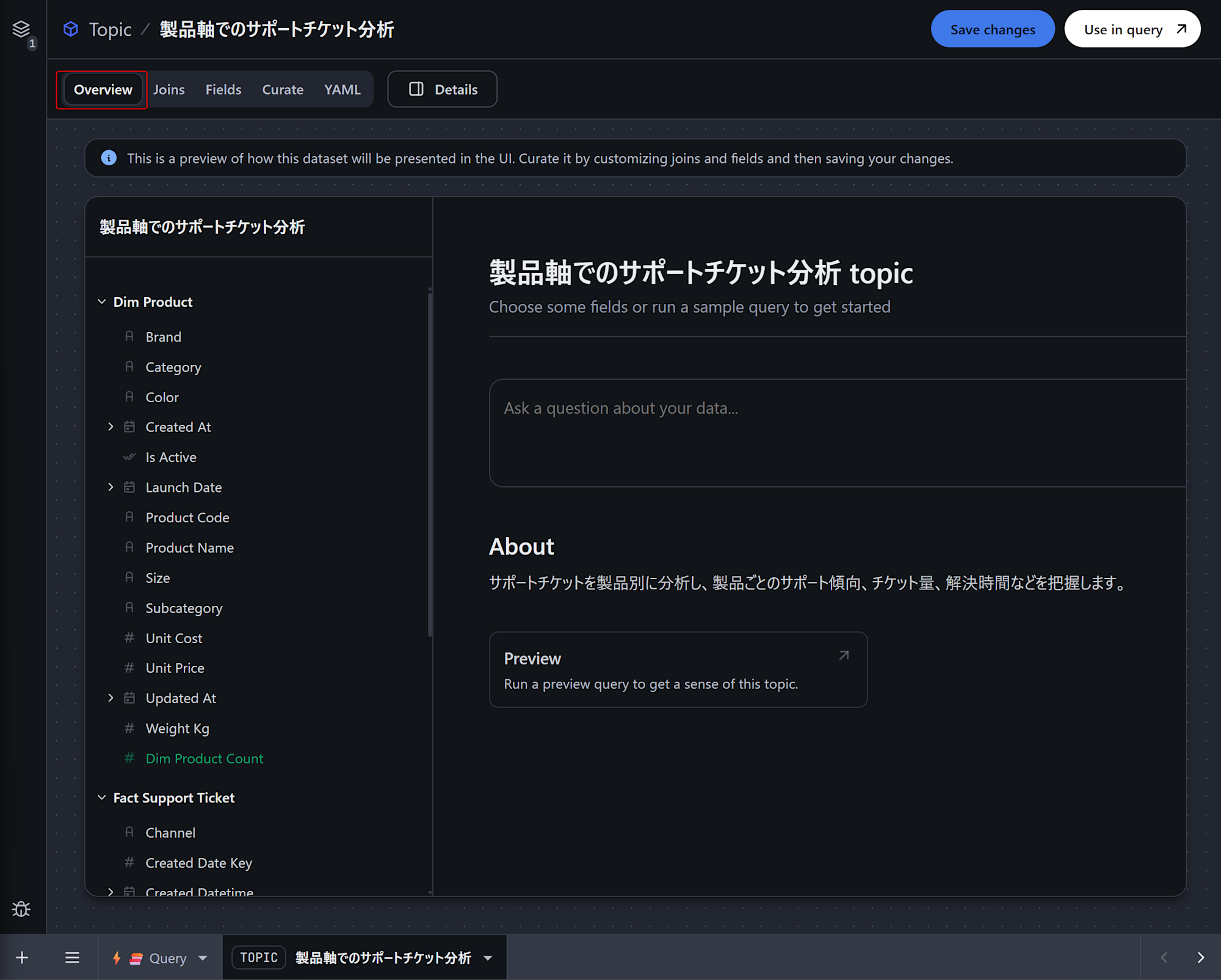Open the TOPIC tab dropdown arrow
1221x980 pixels.
[488, 958]
